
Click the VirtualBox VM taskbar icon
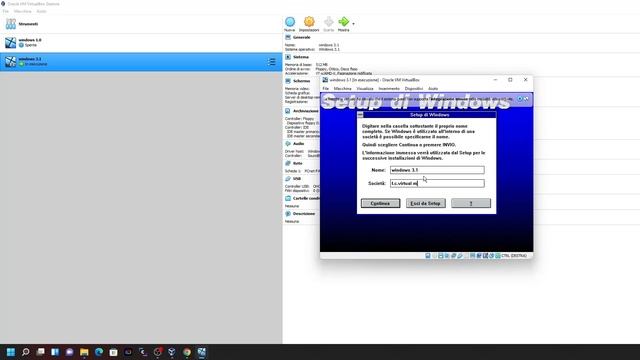tap(202, 352)
